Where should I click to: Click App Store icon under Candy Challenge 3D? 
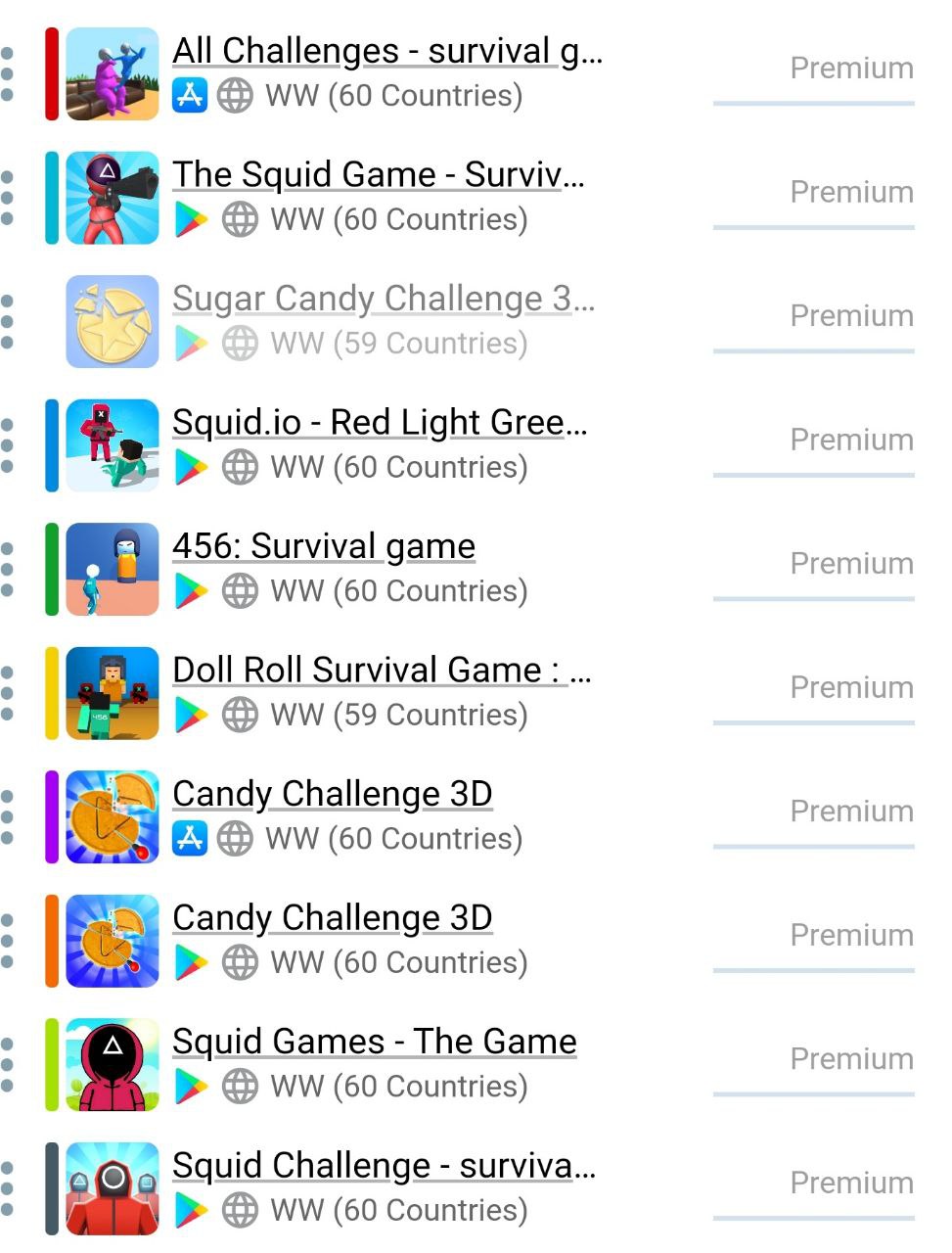[190, 838]
